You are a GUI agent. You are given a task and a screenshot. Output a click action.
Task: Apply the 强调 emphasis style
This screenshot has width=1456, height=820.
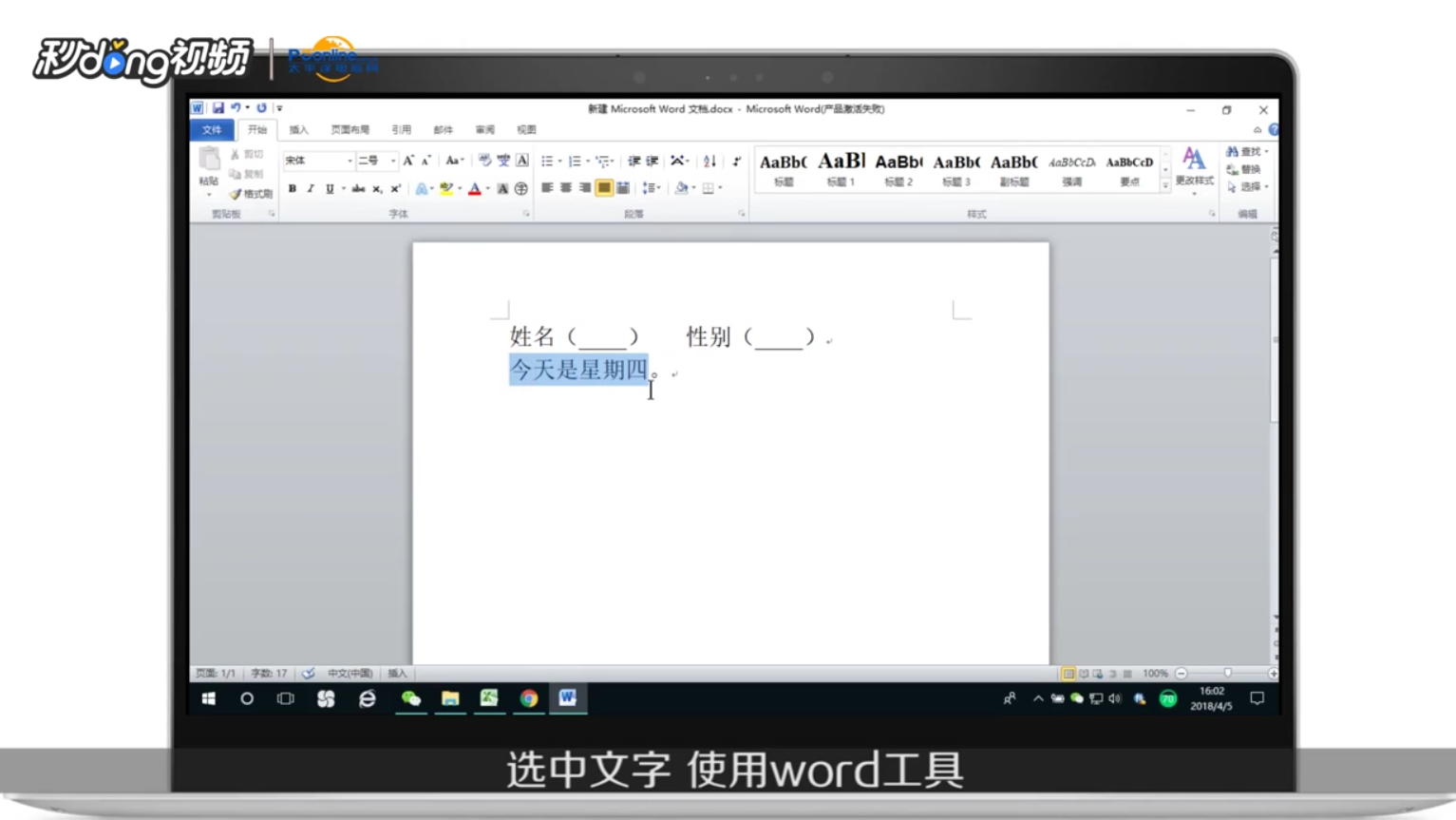[1072, 169]
